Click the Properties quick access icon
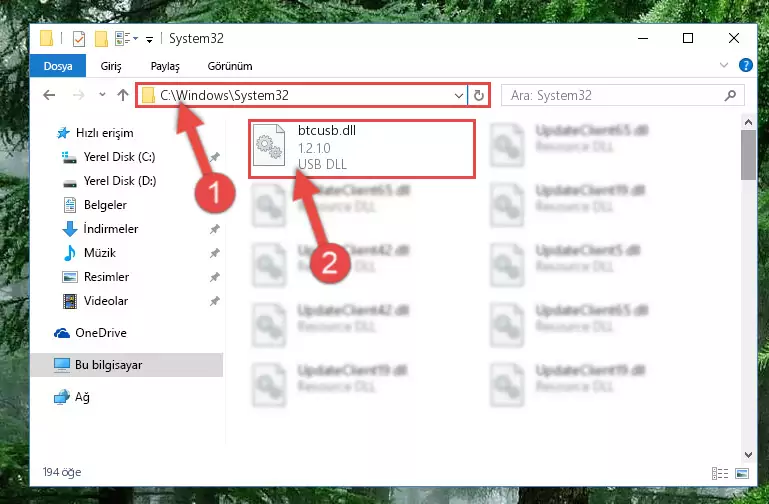769x504 pixels. 78,38
